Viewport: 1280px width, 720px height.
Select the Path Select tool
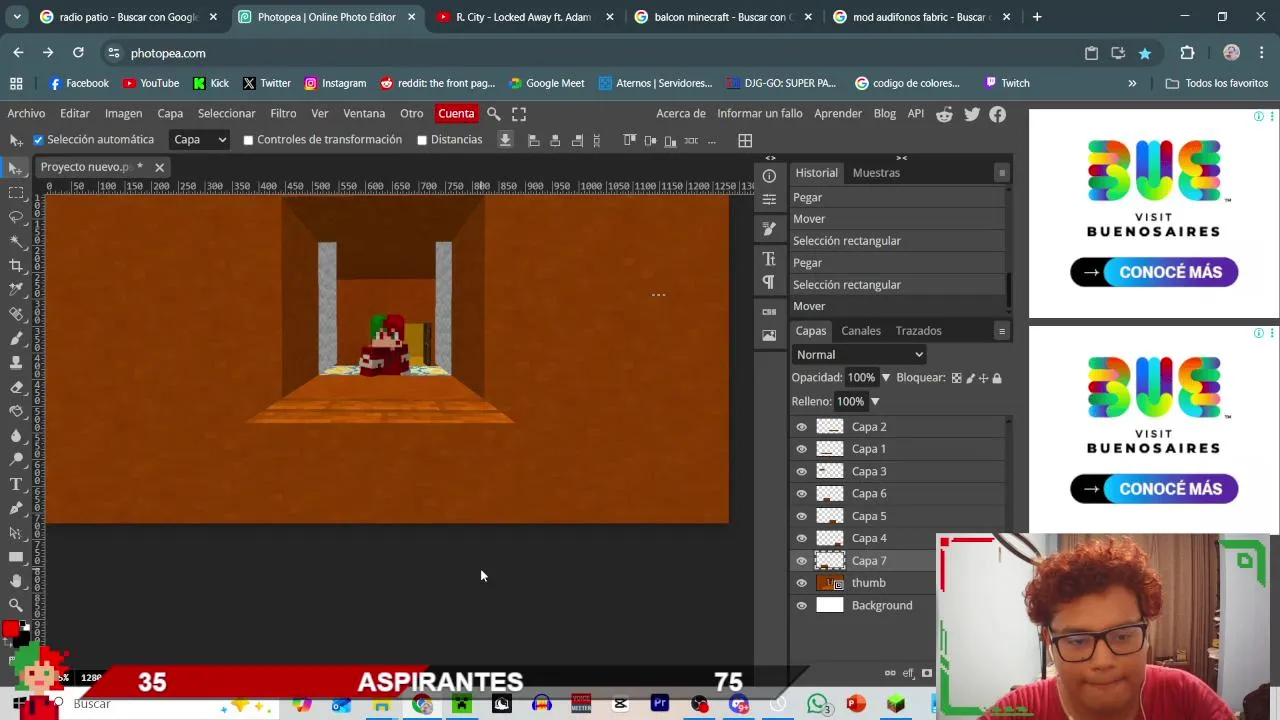(x=16, y=533)
